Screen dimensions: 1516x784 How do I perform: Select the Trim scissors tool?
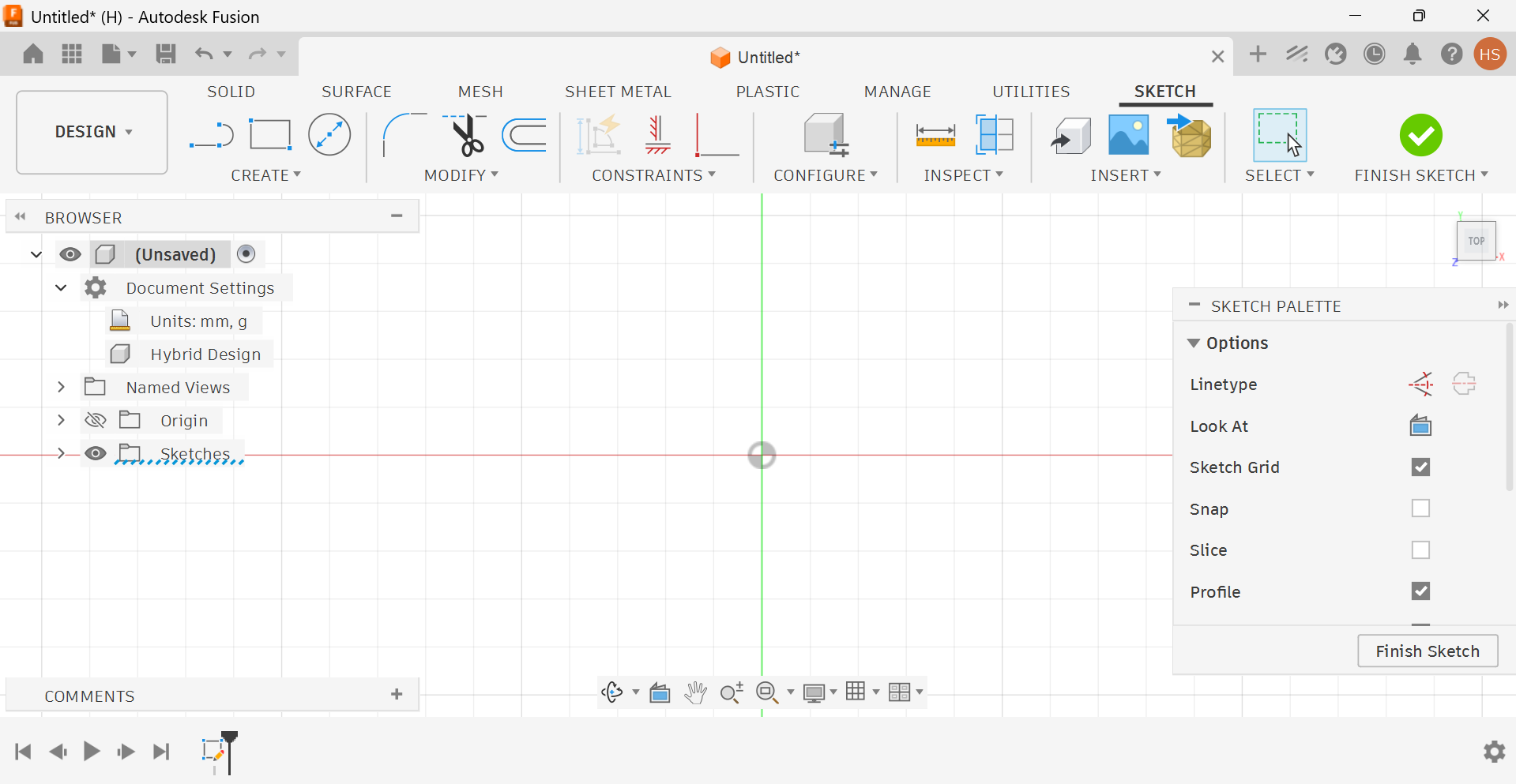[x=465, y=135]
